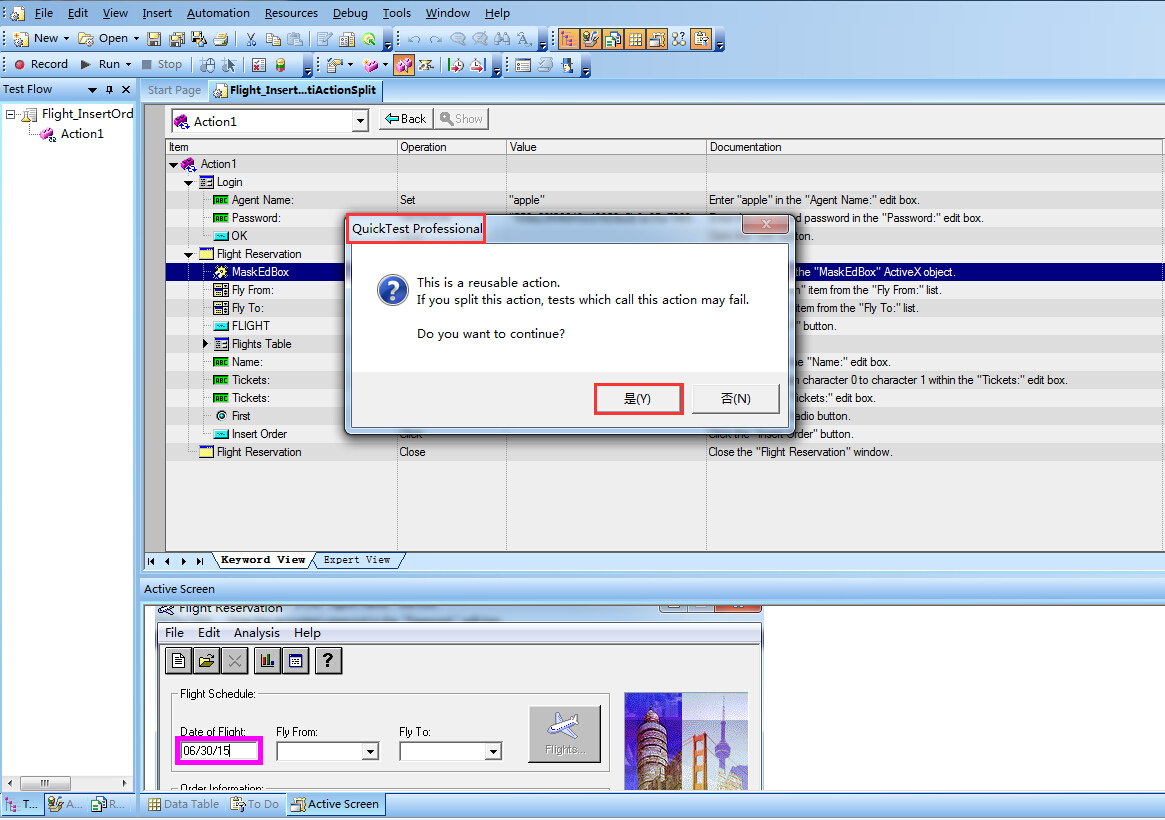This screenshot has height=820, width=1165.
Task: Collapse the Flight_InsertOrd tree node in Test Flow
Action: (x=10, y=114)
